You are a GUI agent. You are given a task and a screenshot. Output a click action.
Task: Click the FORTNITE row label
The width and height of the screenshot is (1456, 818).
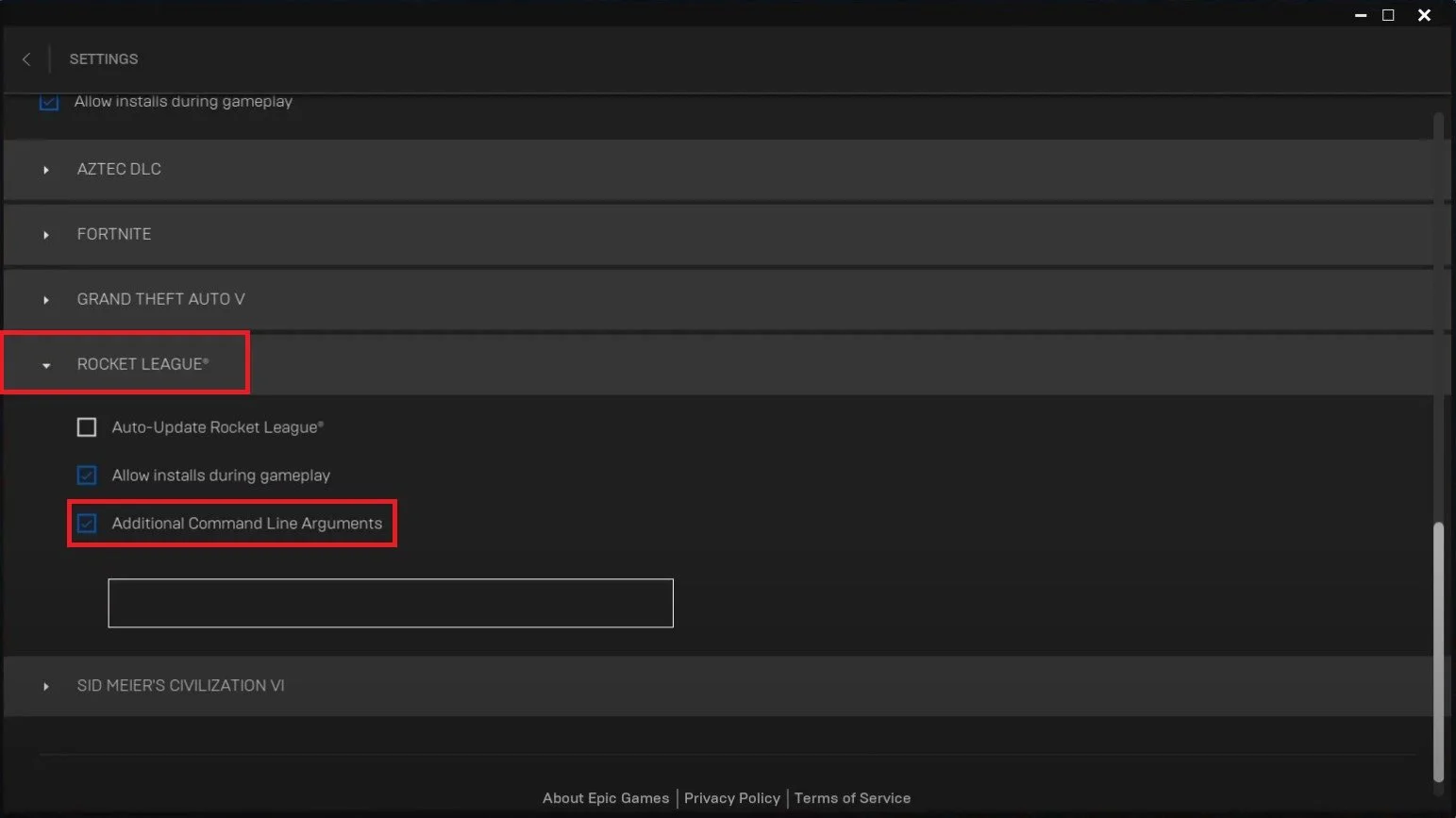pos(114,234)
